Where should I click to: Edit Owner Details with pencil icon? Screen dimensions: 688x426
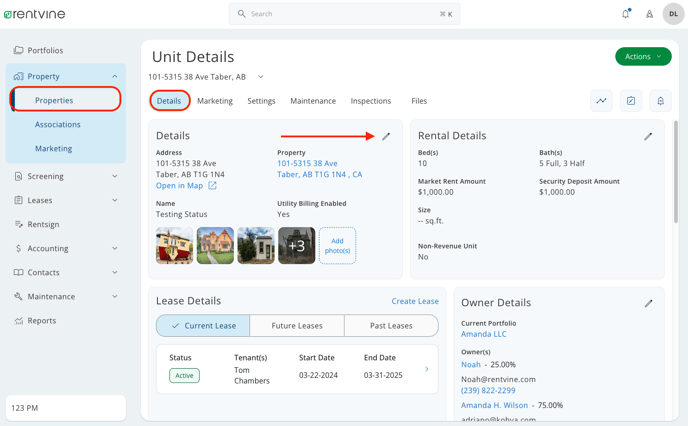pos(648,303)
